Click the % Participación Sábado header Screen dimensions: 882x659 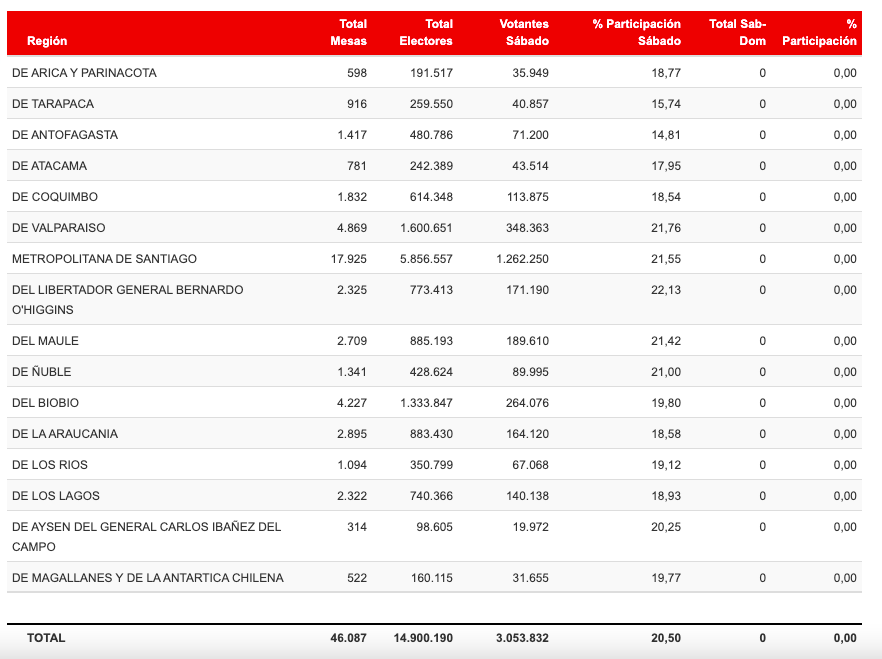636,32
